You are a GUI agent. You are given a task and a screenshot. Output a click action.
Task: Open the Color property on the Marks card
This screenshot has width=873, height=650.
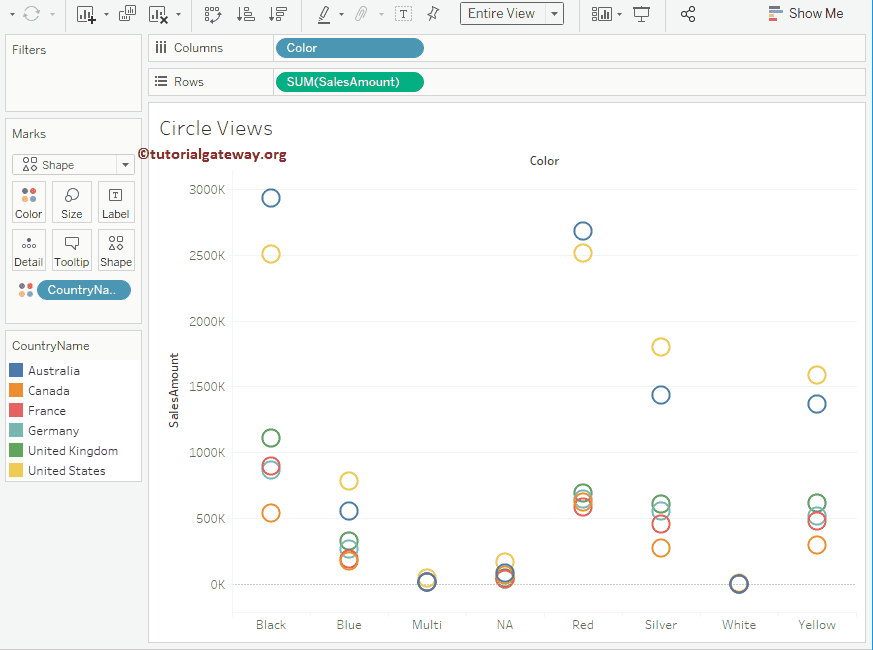[28, 201]
